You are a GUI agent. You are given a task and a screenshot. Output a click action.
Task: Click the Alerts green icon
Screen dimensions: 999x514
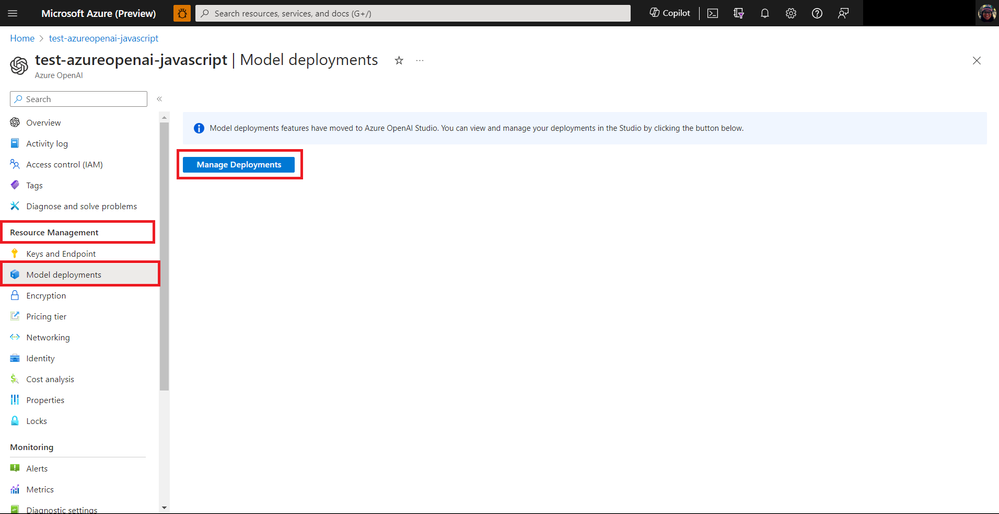[x=15, y=468]
